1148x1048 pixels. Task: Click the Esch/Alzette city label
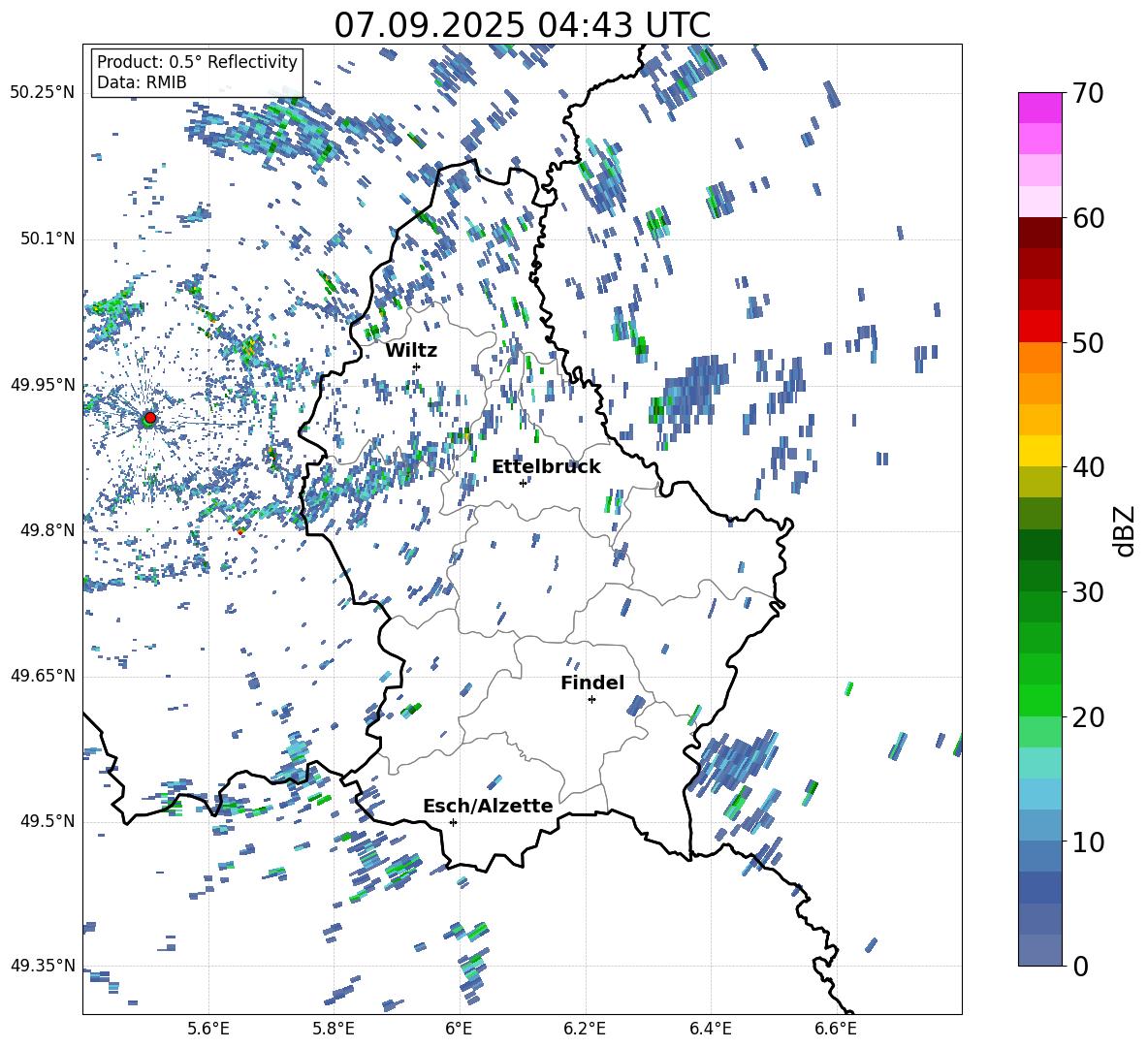(488, 807)
